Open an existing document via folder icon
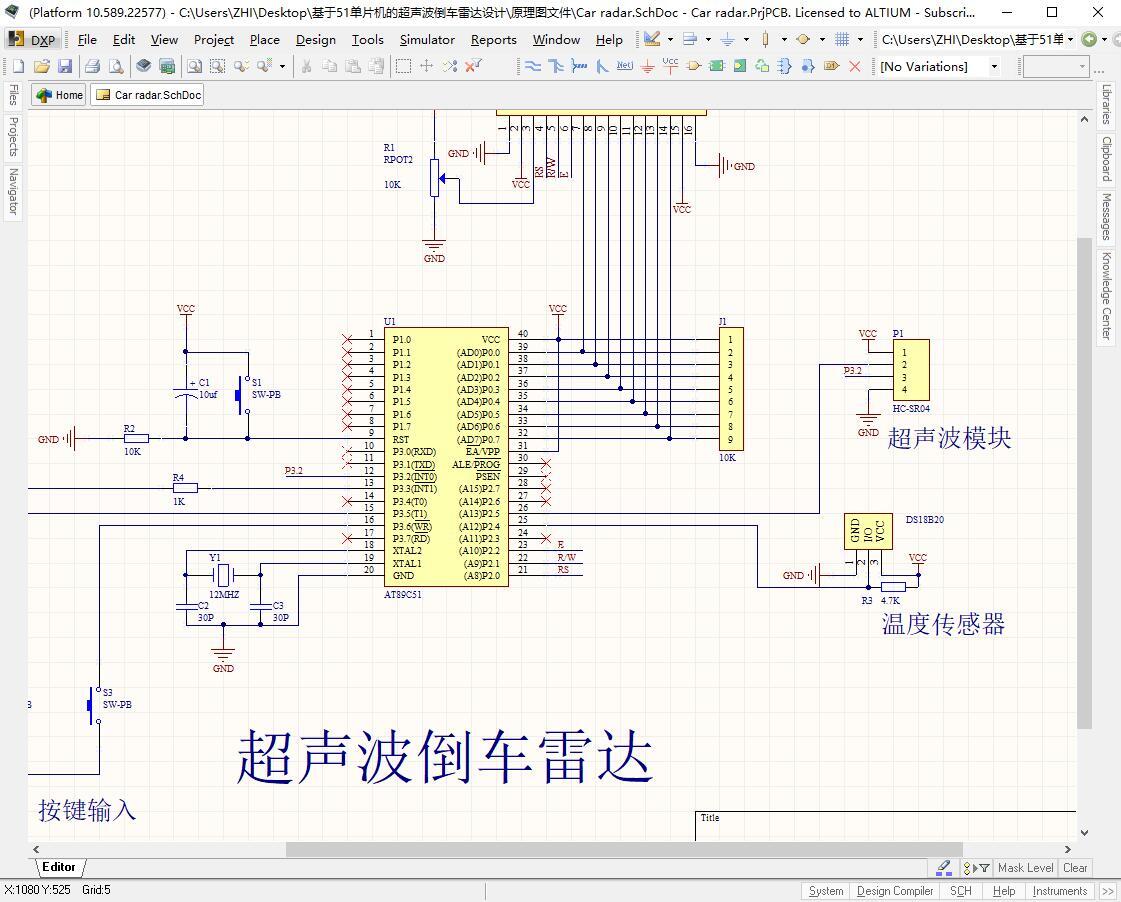This screenshot has width=1121, height=902. [x=41, y=66]
